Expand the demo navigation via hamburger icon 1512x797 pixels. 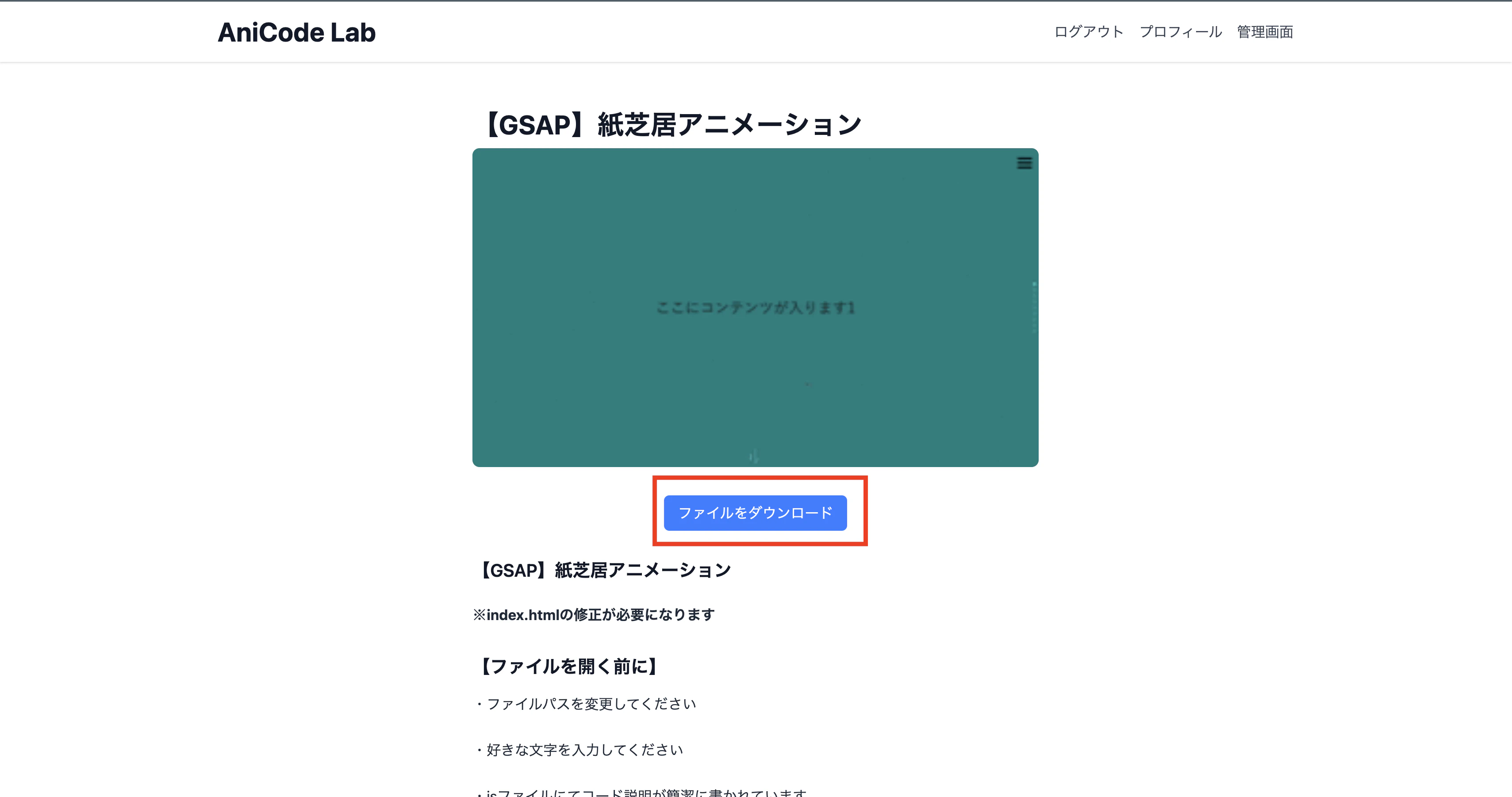click(1024, 163)
